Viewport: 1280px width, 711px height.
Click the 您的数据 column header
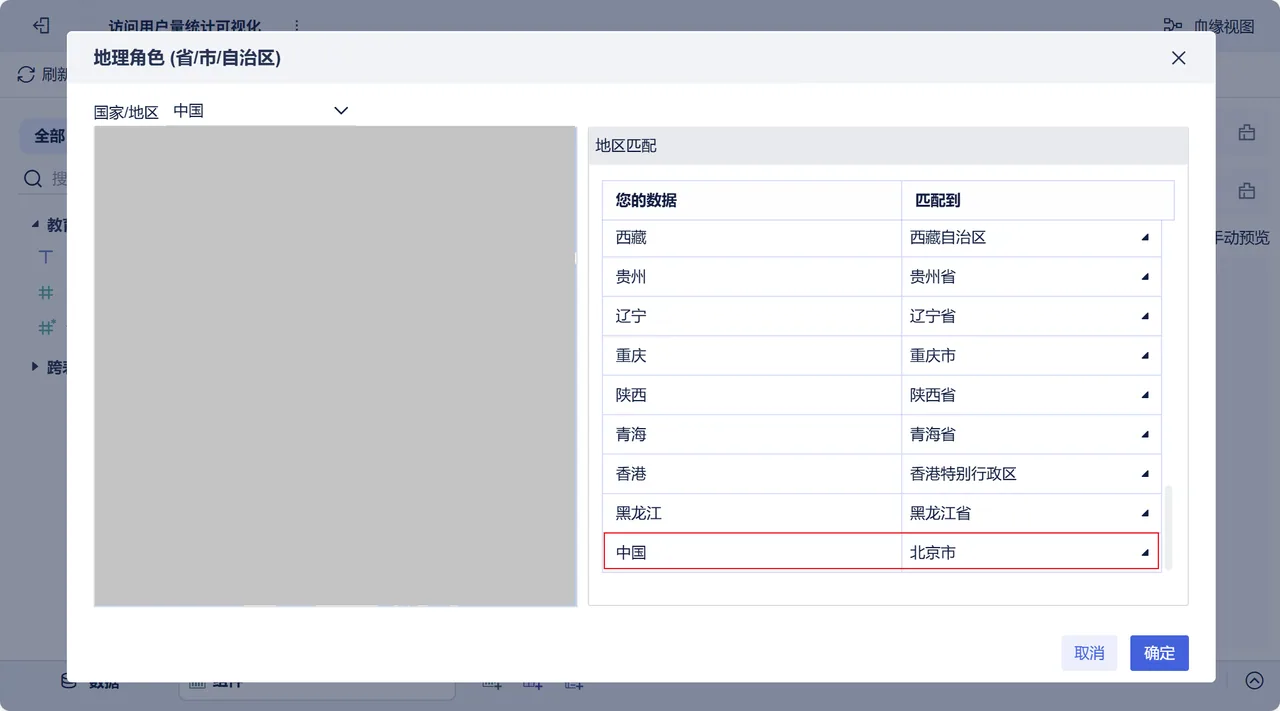click(x=752, y=200)
